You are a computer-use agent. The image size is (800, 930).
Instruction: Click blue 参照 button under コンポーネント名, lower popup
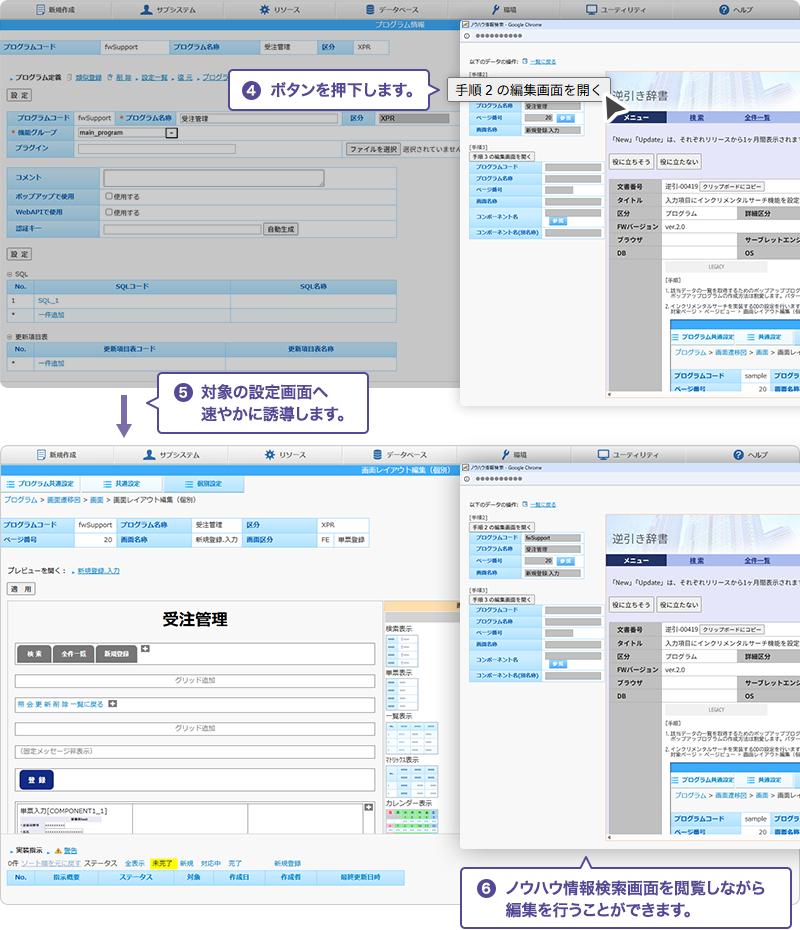coord(557,664)
